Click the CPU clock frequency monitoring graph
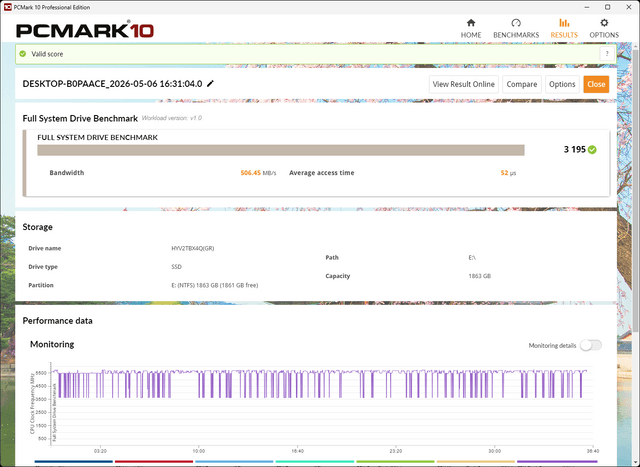 [x=321, y=403]
